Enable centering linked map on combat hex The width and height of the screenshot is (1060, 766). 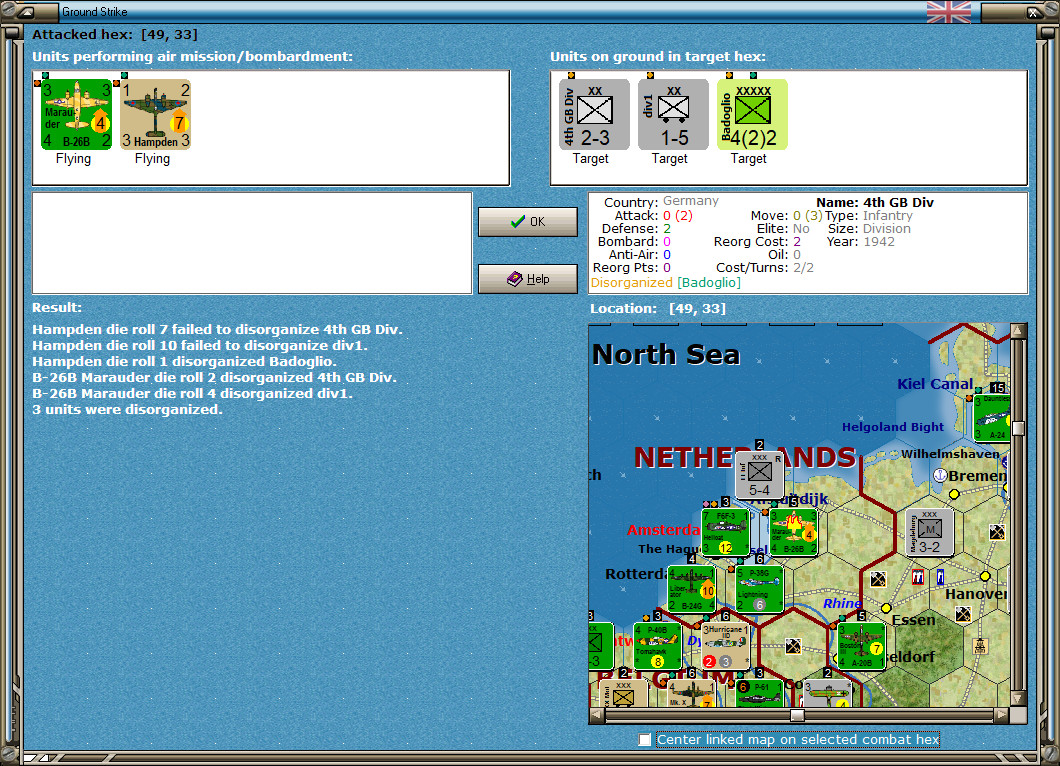pyautogui.click(x=646, y=740)
